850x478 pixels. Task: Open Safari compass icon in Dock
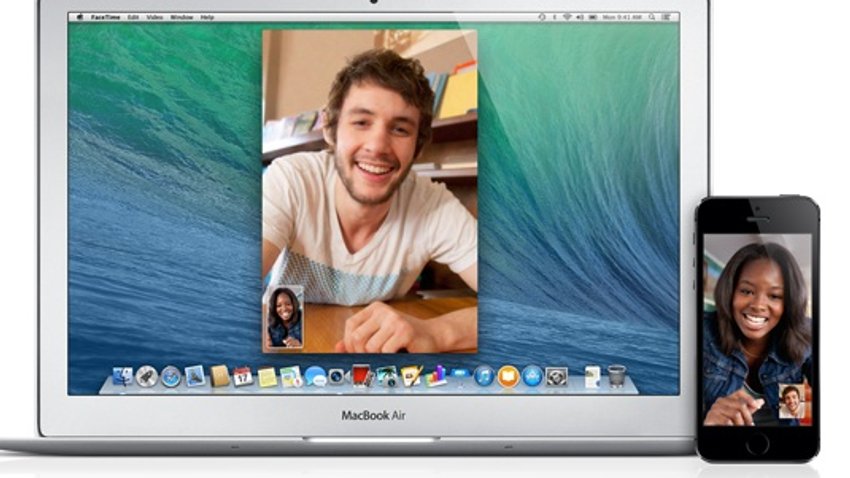click(171, 376)
